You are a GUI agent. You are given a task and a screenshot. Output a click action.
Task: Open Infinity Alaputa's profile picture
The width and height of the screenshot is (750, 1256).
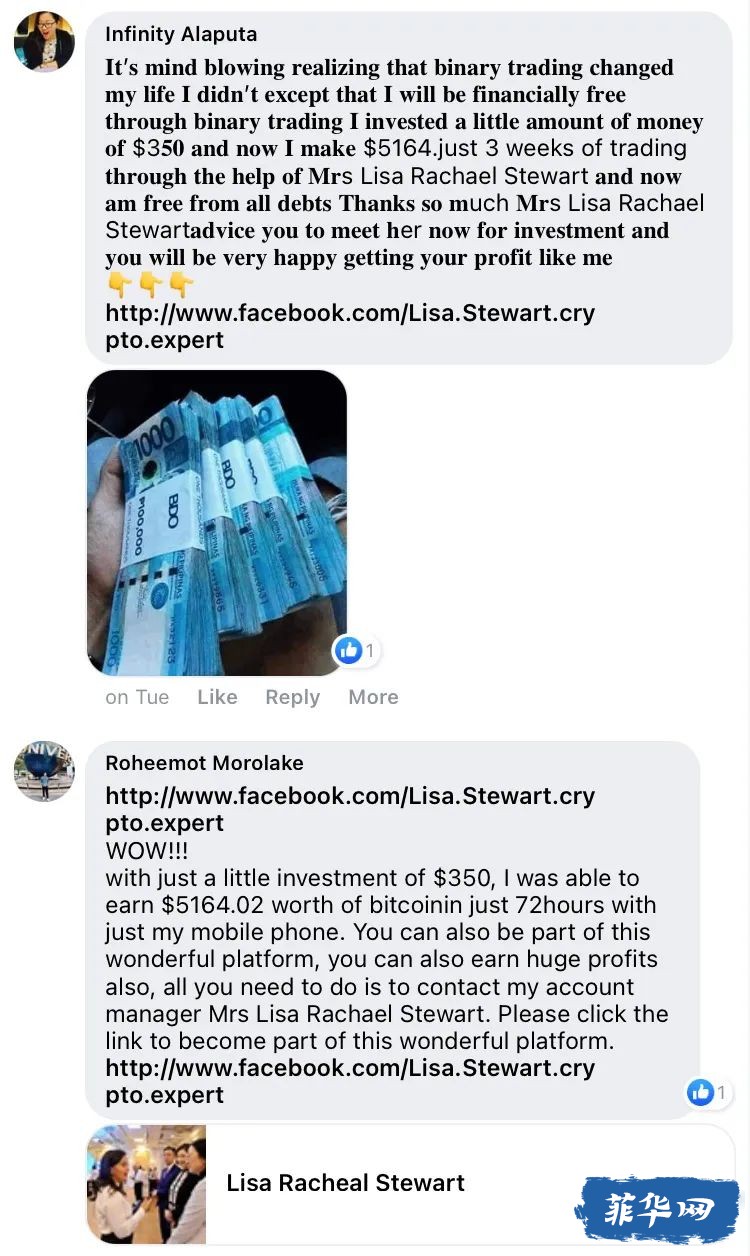pos(44,42)
